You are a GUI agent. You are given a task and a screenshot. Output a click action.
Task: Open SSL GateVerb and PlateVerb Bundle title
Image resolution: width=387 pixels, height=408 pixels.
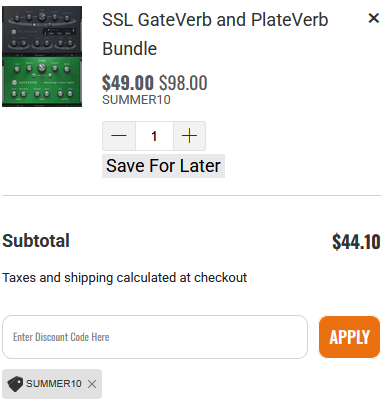[215, 34]
